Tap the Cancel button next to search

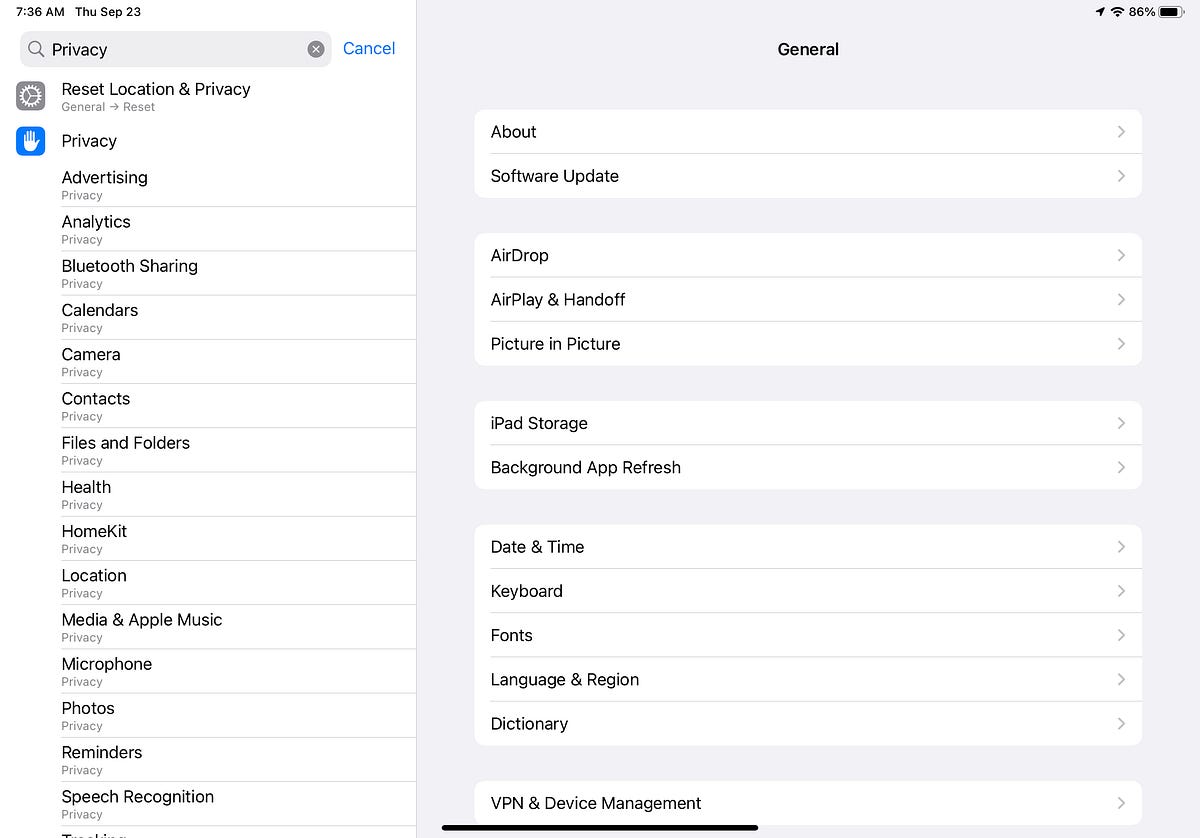pos(369,48)
